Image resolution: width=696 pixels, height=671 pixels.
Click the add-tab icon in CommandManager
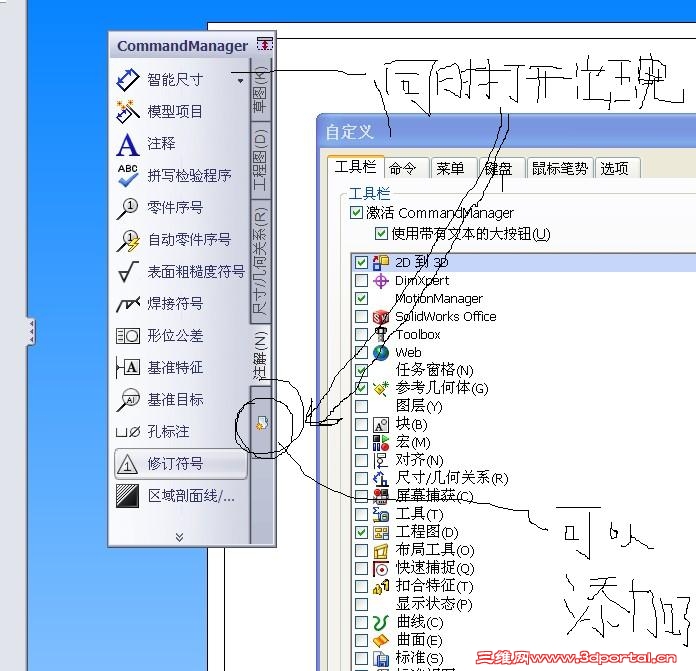click(x=261, y=422)
